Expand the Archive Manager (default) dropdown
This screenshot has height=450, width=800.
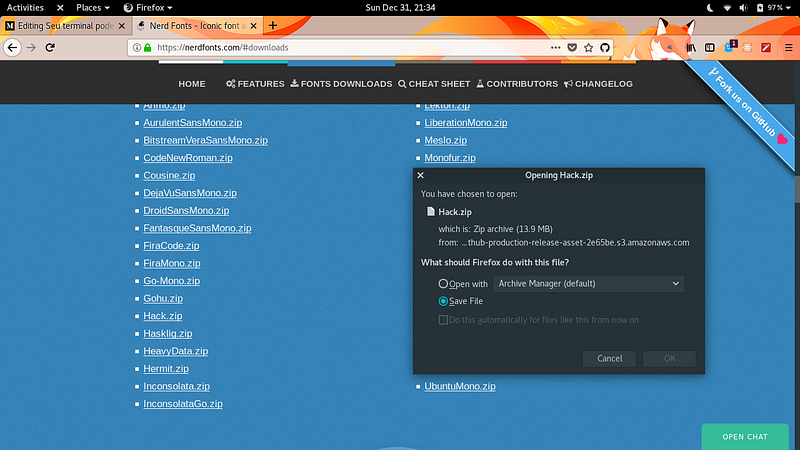pyautogui.click(x=589, y=284)
